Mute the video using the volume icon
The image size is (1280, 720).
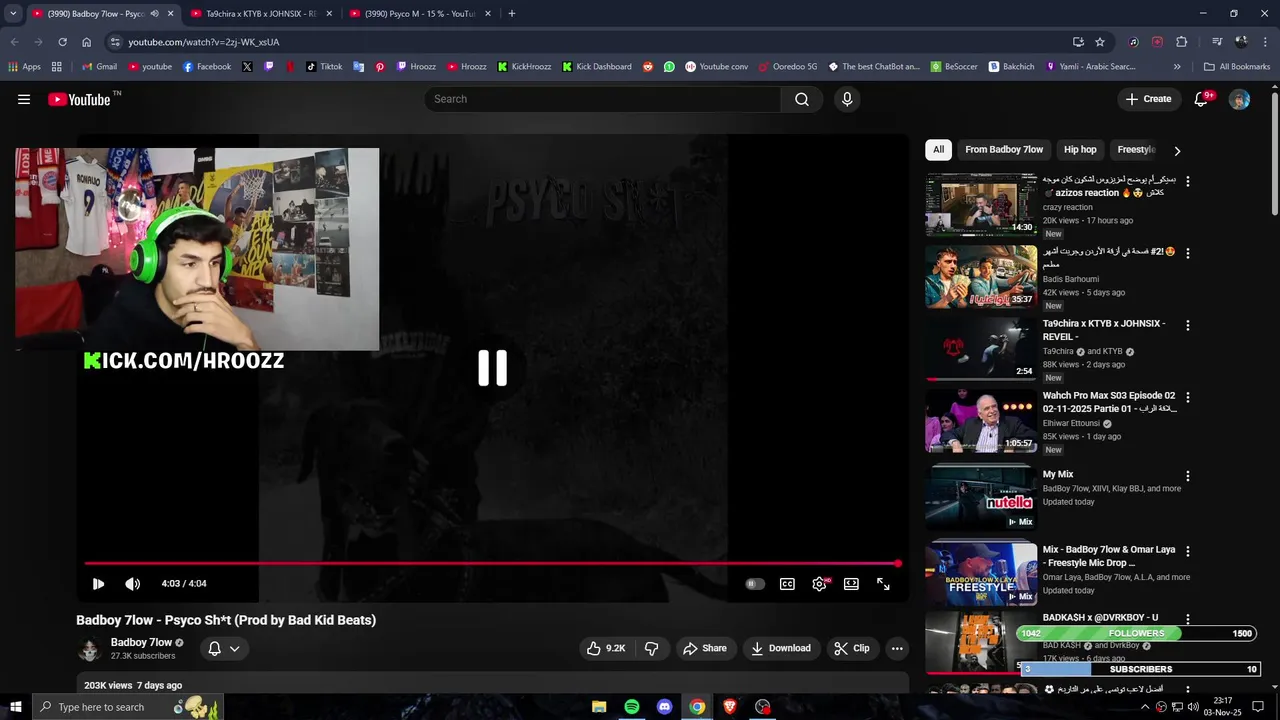tap(132, 584)
